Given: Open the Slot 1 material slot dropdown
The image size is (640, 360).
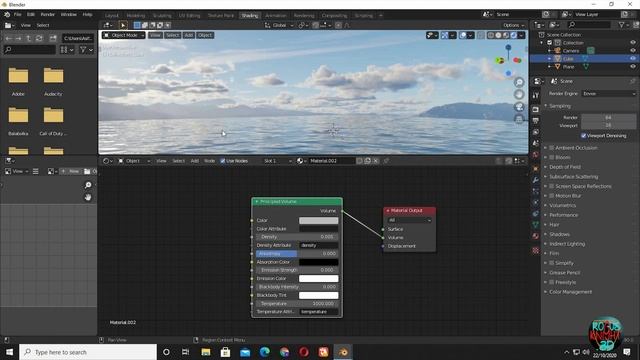Looking at the screenshot, I should click(278, 161).
